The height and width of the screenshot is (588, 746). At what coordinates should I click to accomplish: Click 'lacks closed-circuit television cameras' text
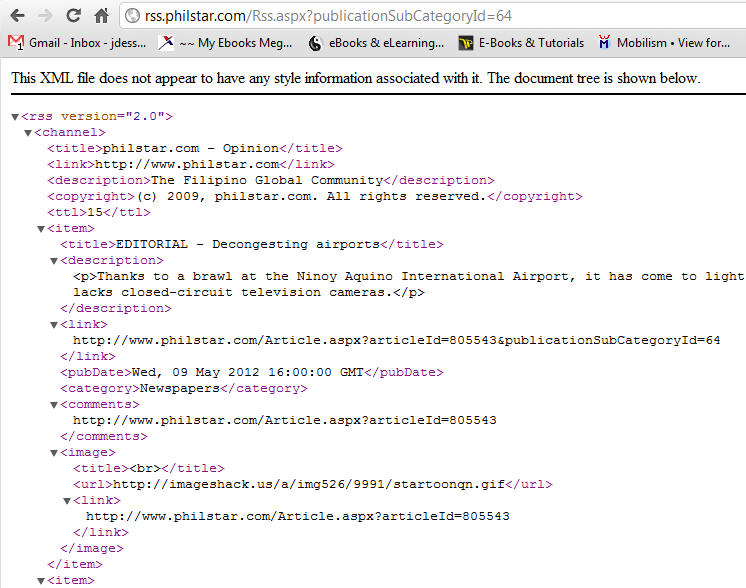[229, 292]
